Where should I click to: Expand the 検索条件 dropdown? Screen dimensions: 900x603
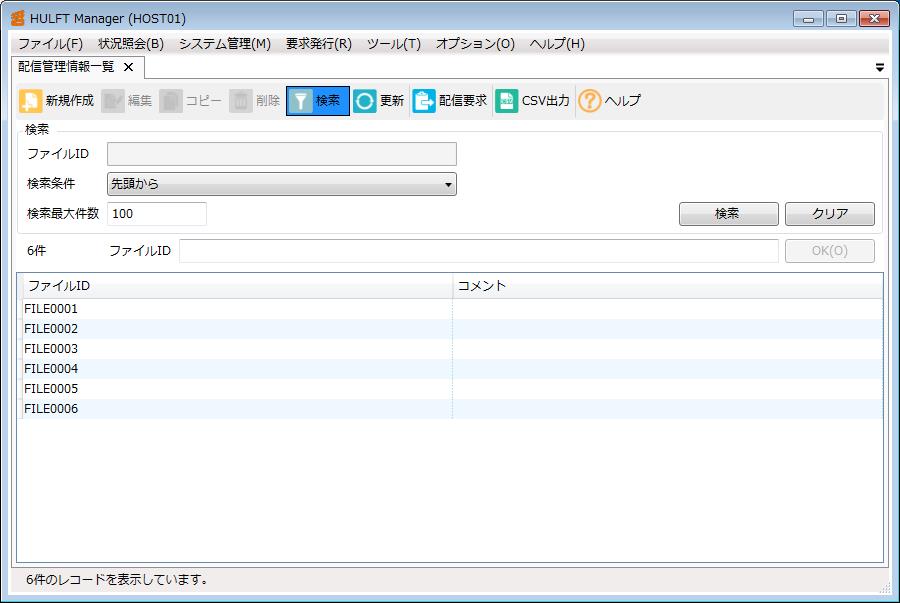click(x=447, y=184)
